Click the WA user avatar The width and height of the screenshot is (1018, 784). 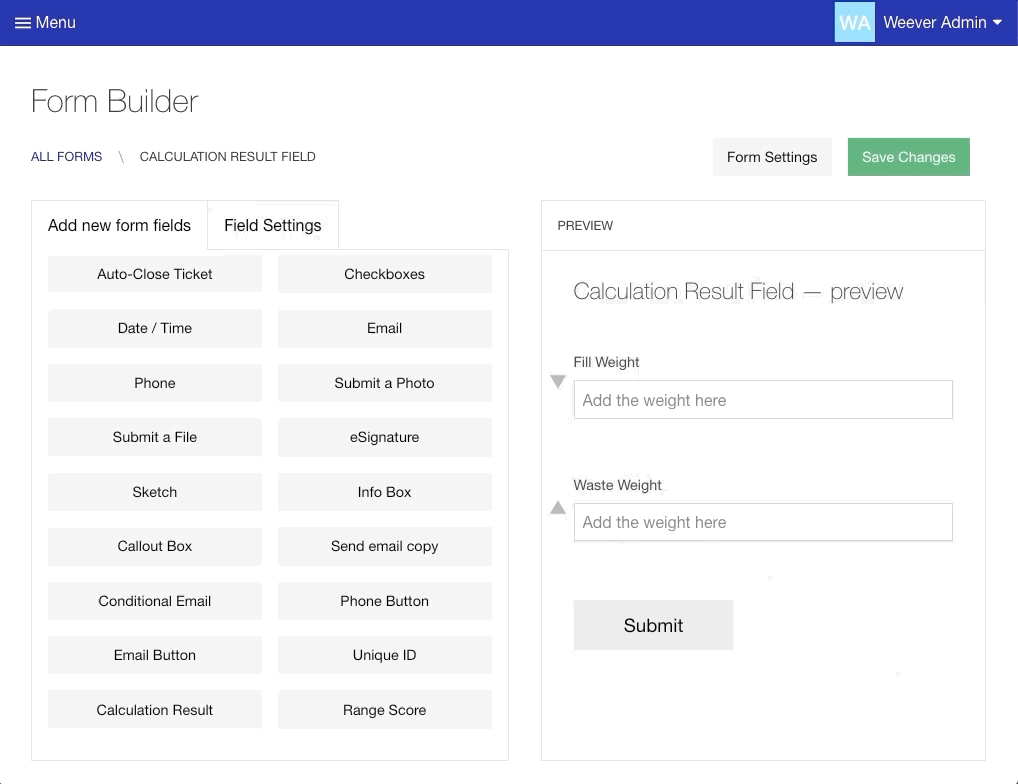(854, 23)
